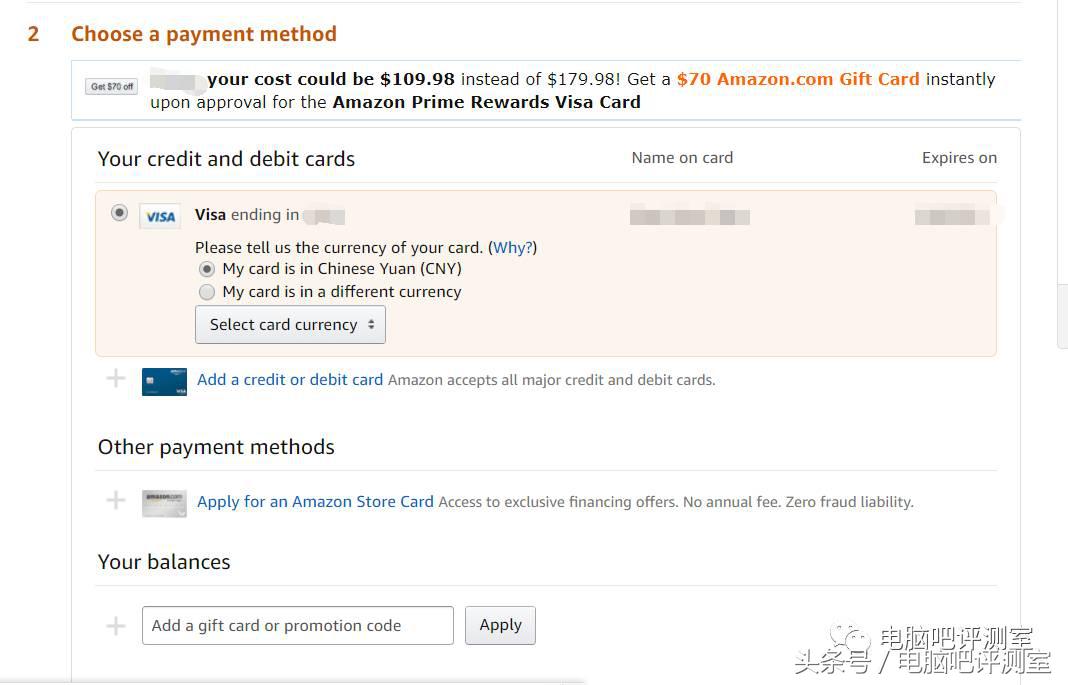Click the 'Choose a payment method' heading
1068x685 pixels.
[x=203, y=34]
